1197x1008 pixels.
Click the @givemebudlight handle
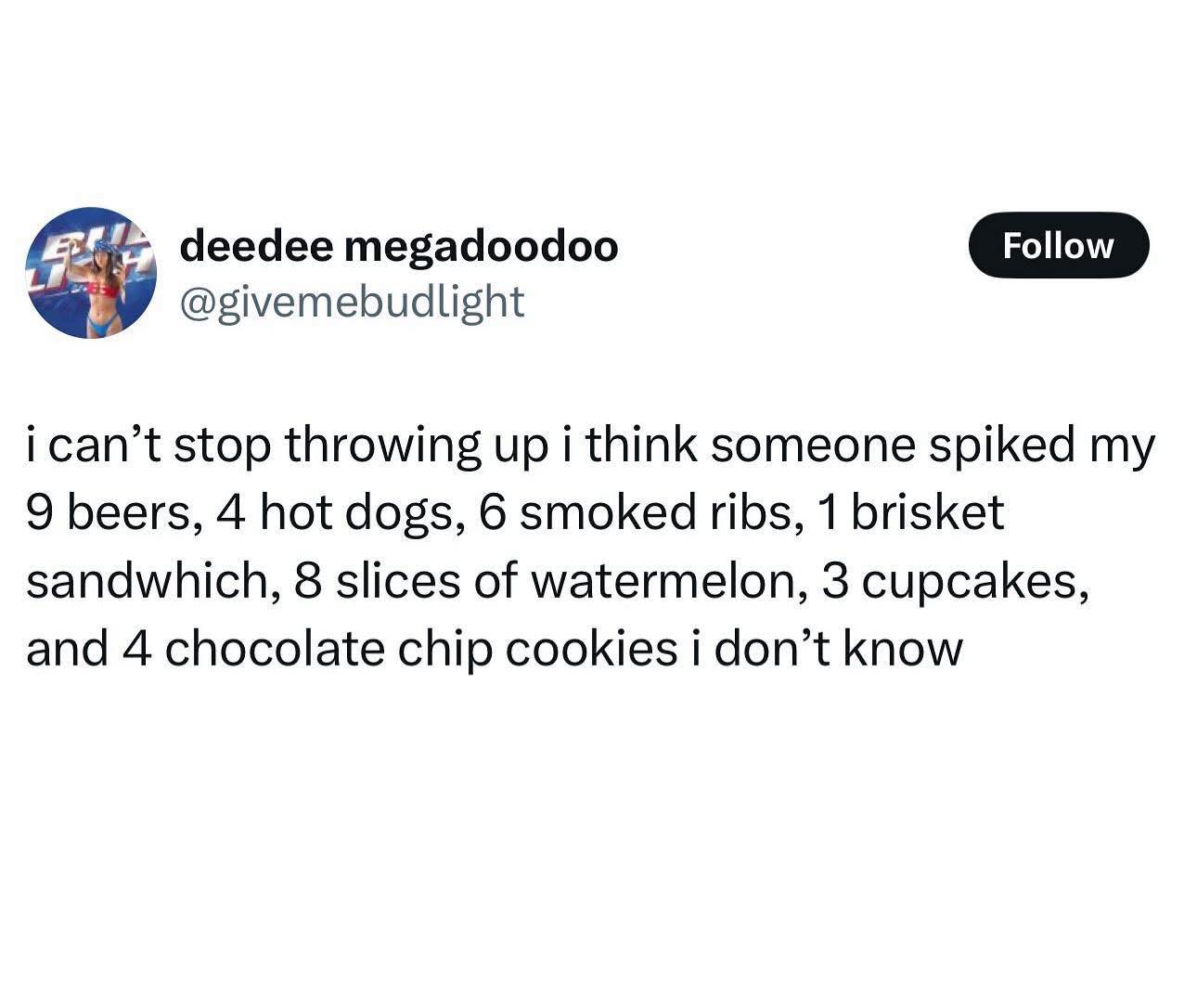[x=352, y=300]
